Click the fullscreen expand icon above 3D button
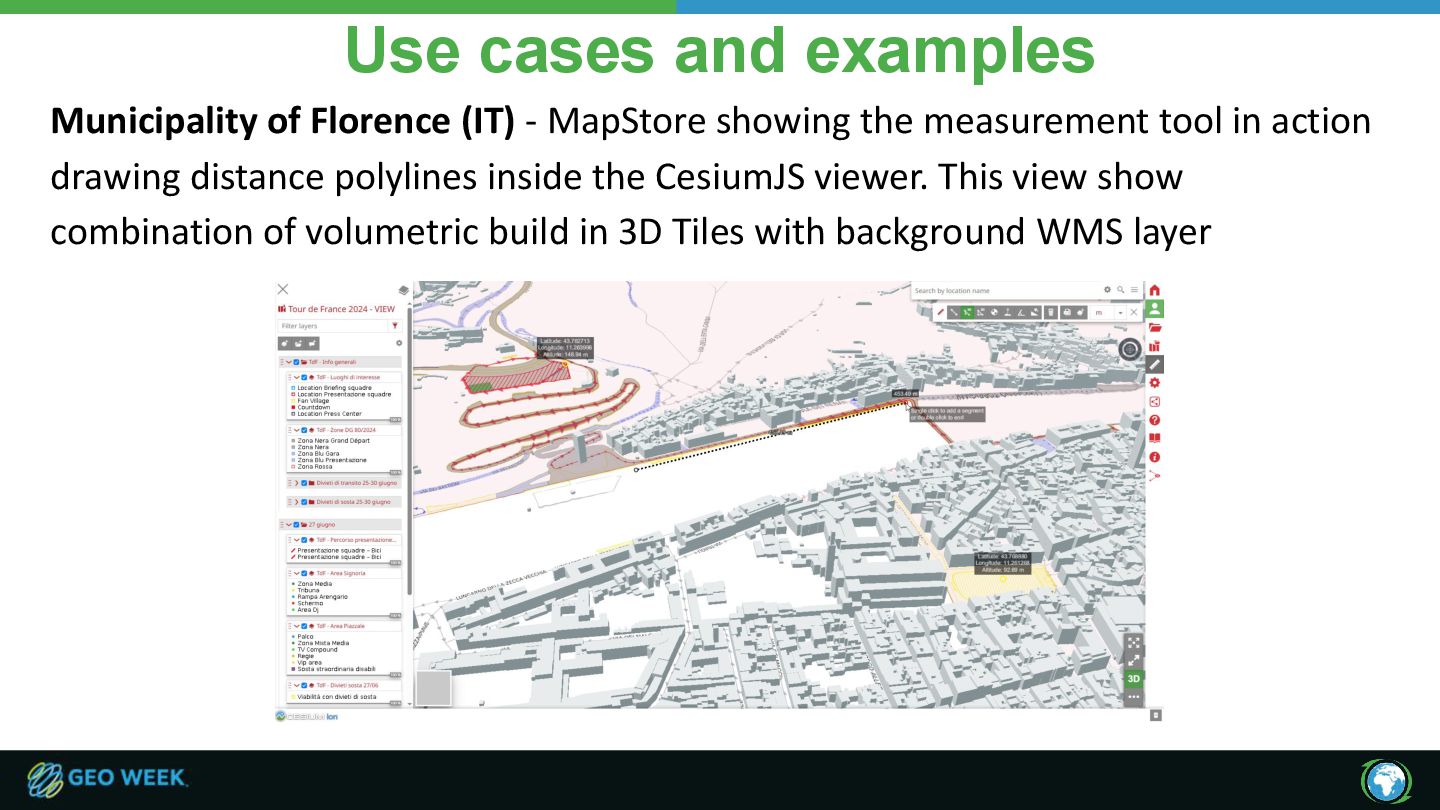 1133,660
